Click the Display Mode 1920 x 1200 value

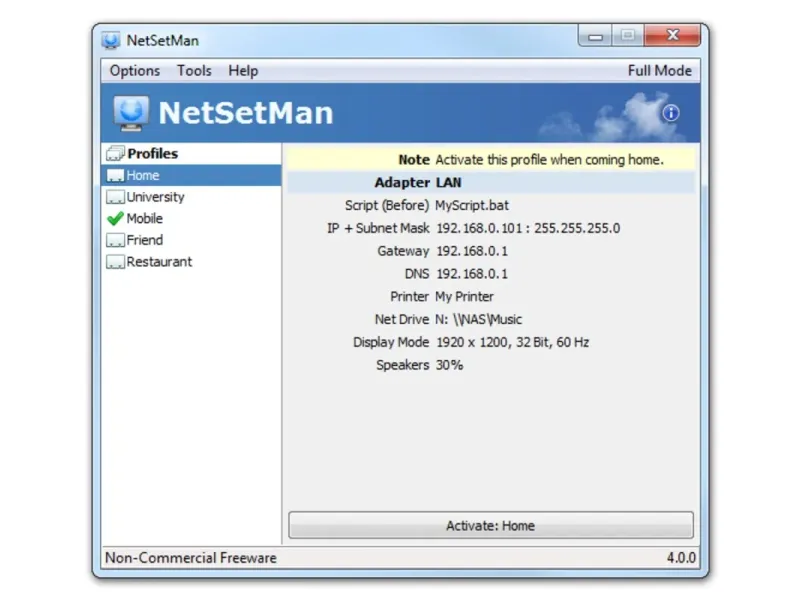pos(512,342)
